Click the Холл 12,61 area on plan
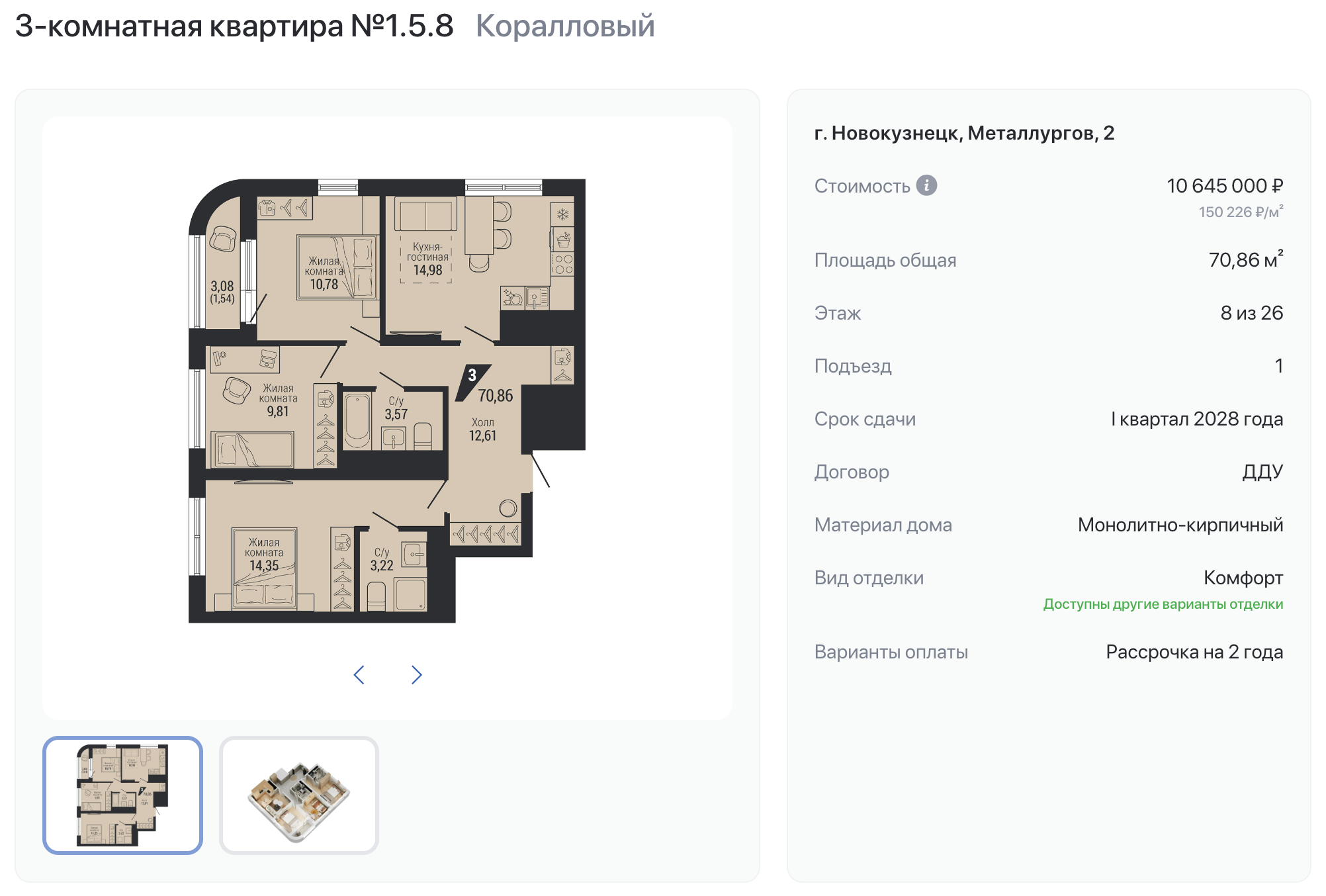The height and width of the screenshot is (896, 1326). 482,429
